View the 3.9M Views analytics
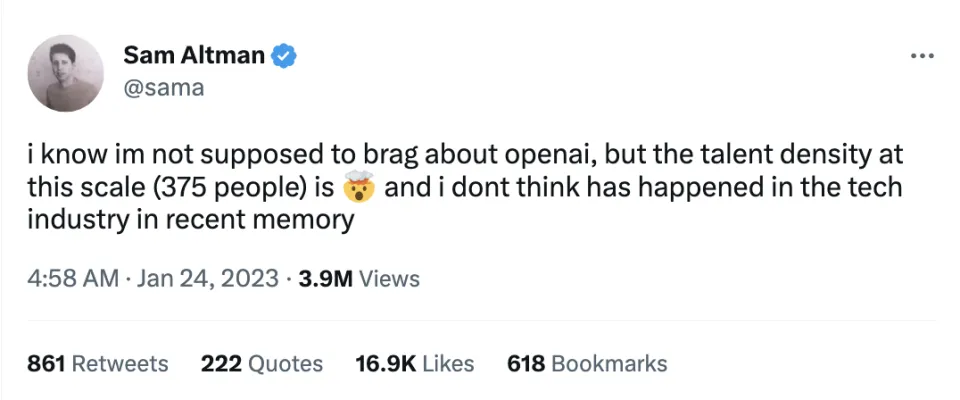Image resolution: width=960 pixels, height=400 pixels. (x=359, y=279)
